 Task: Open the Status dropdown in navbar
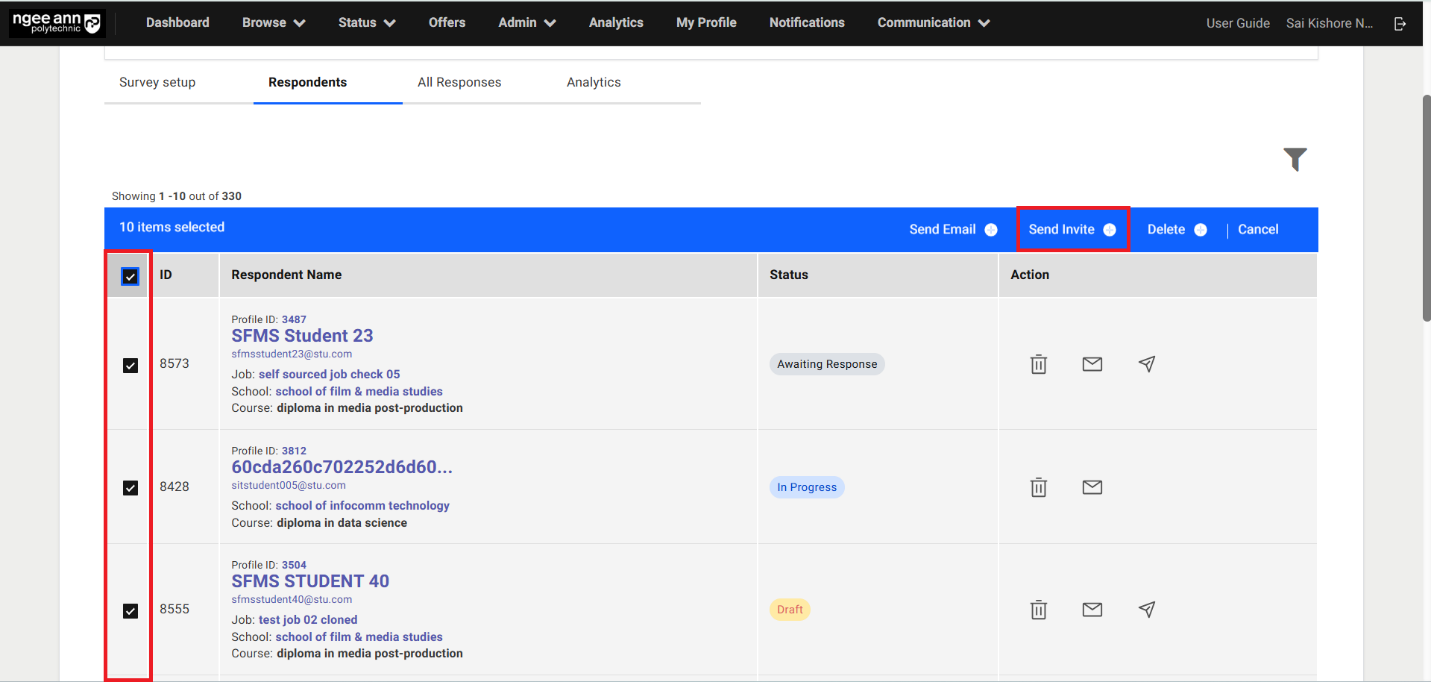pyautogui.click(x=366, y=22)
